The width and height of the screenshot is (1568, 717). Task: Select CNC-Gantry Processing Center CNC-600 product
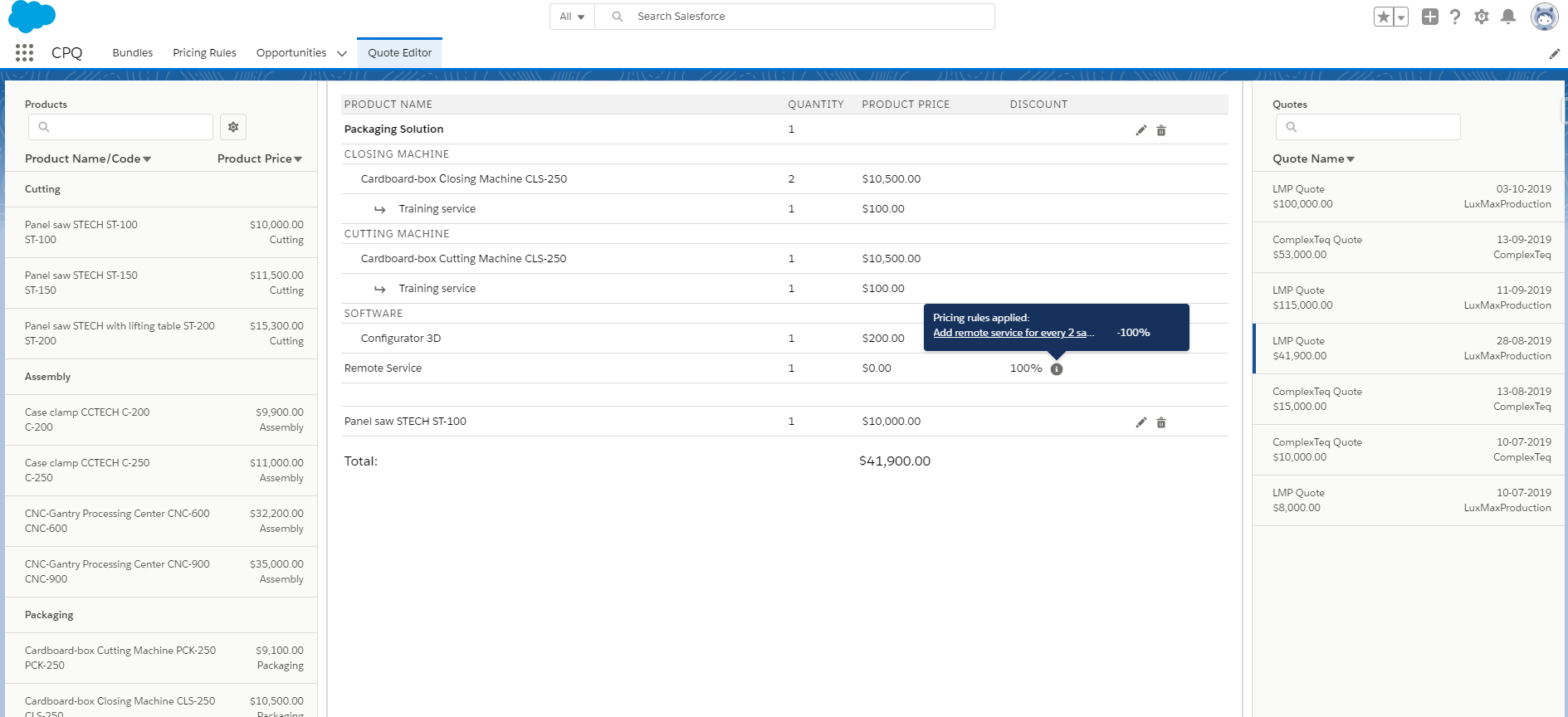(161, 521)
